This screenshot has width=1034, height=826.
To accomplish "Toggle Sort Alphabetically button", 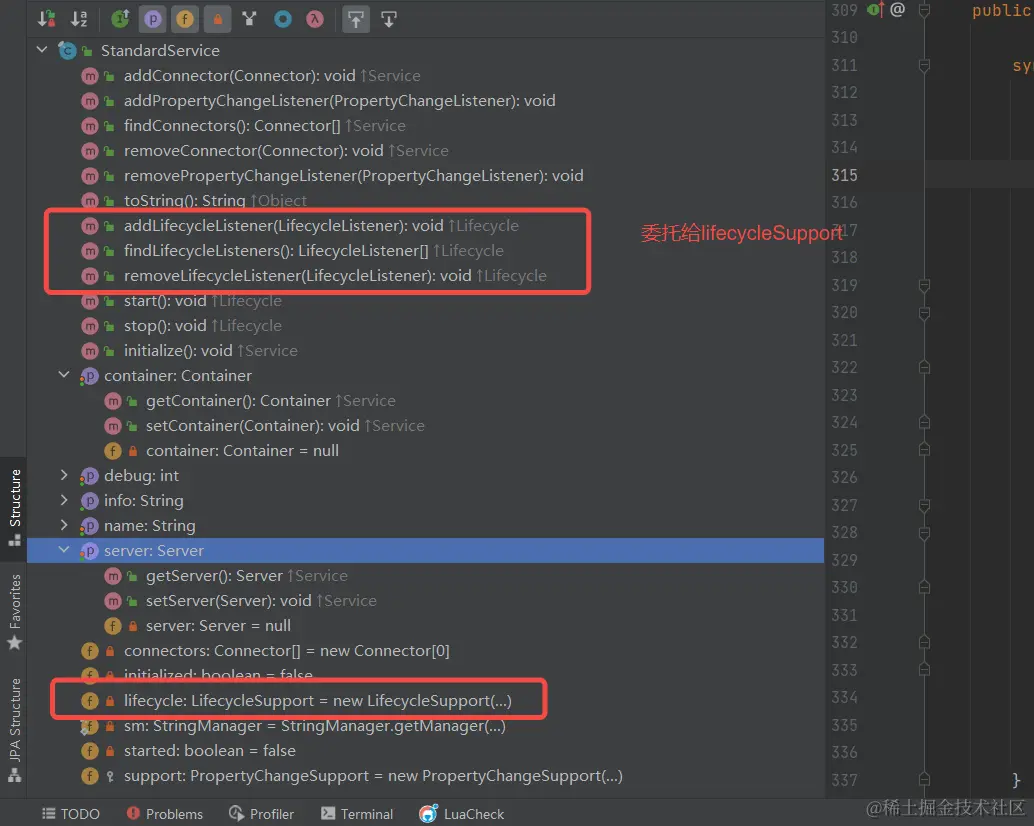I will pos(79,19).
